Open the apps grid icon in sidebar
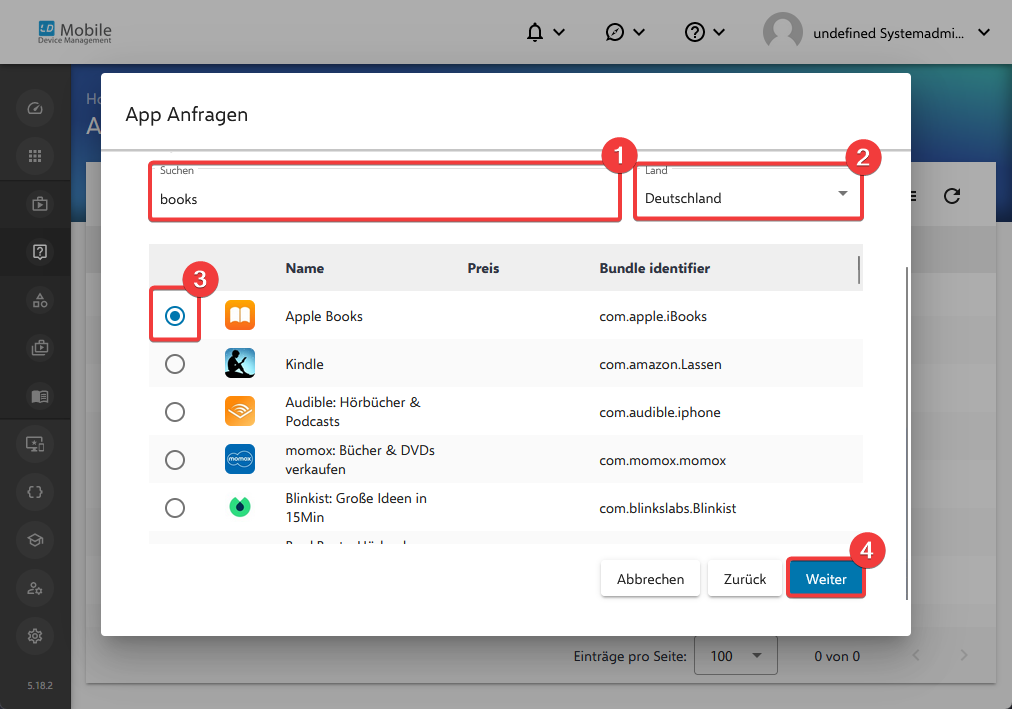Screen dimensions: 1012x709 [x=35, y=155]
